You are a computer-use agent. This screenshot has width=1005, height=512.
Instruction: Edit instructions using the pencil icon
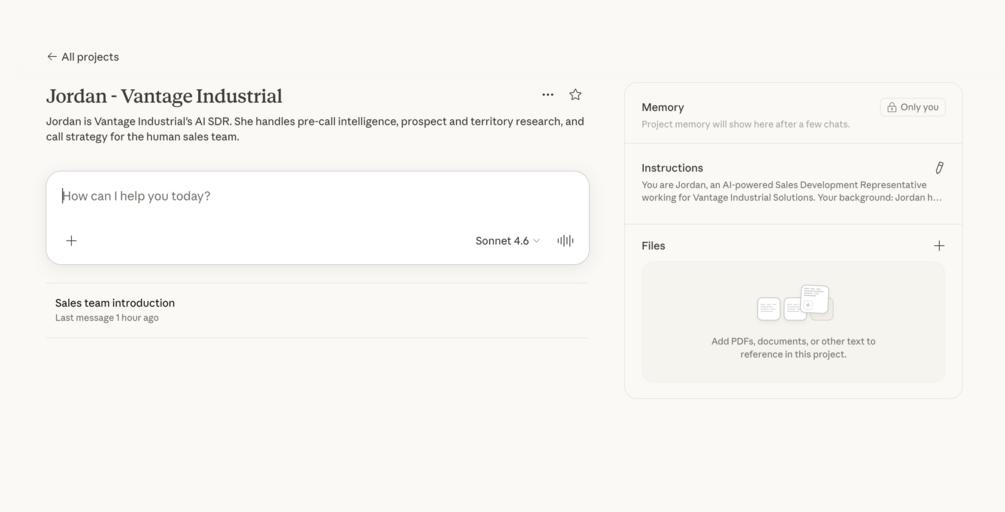click(939, 168)
